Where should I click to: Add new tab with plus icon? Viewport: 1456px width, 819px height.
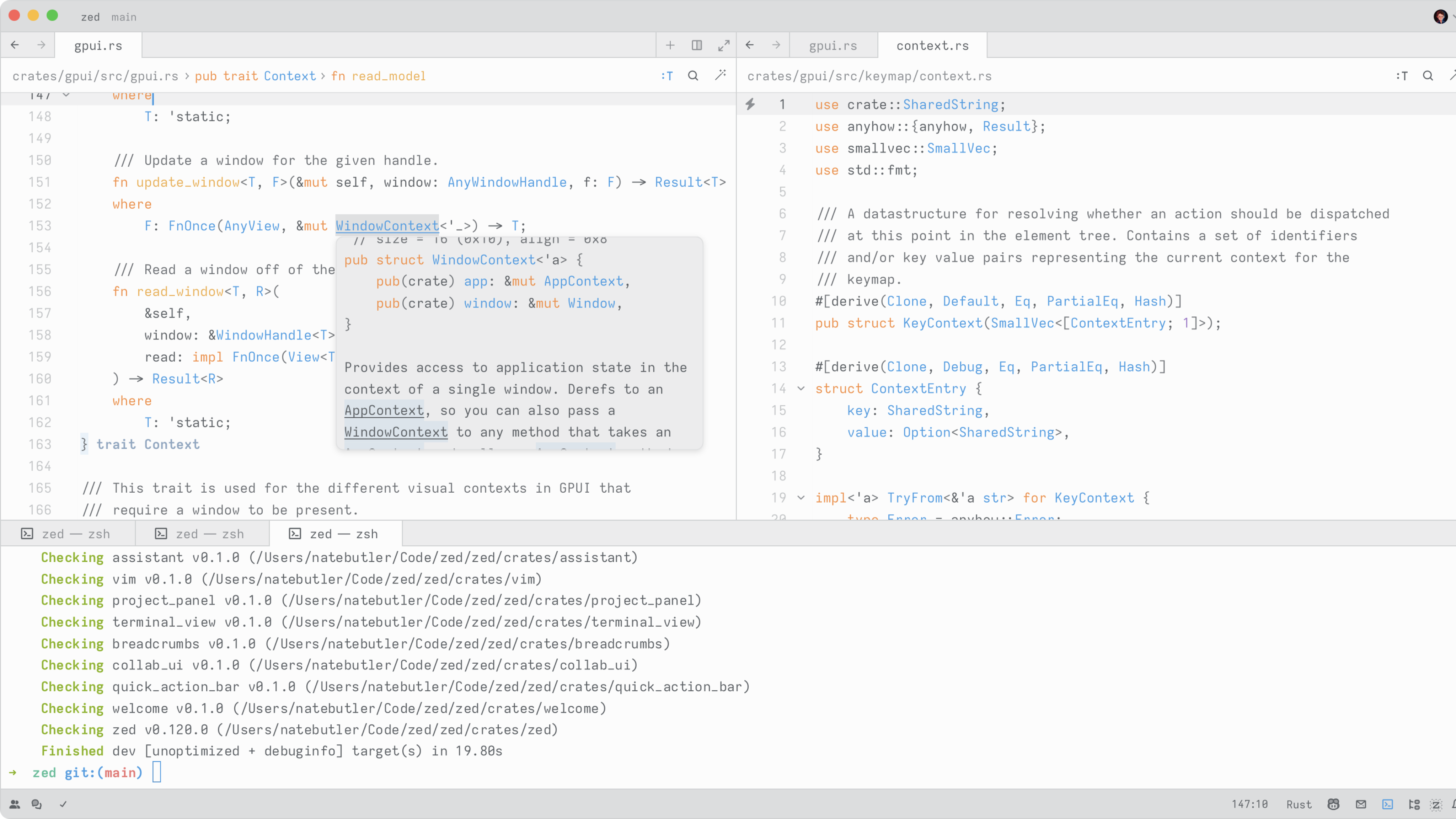tap(670, 45)
